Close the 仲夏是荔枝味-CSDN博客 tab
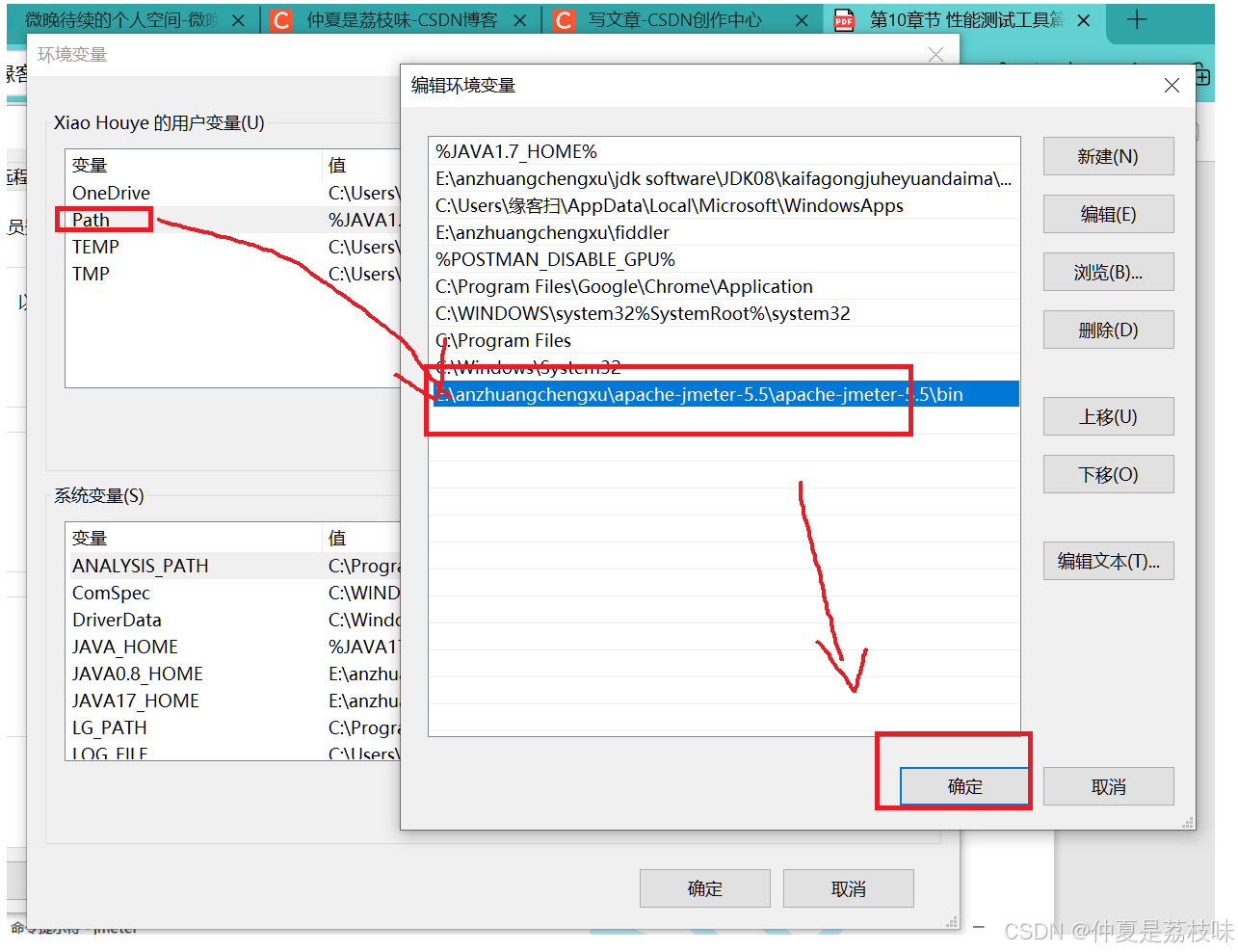 pos(520,20)
